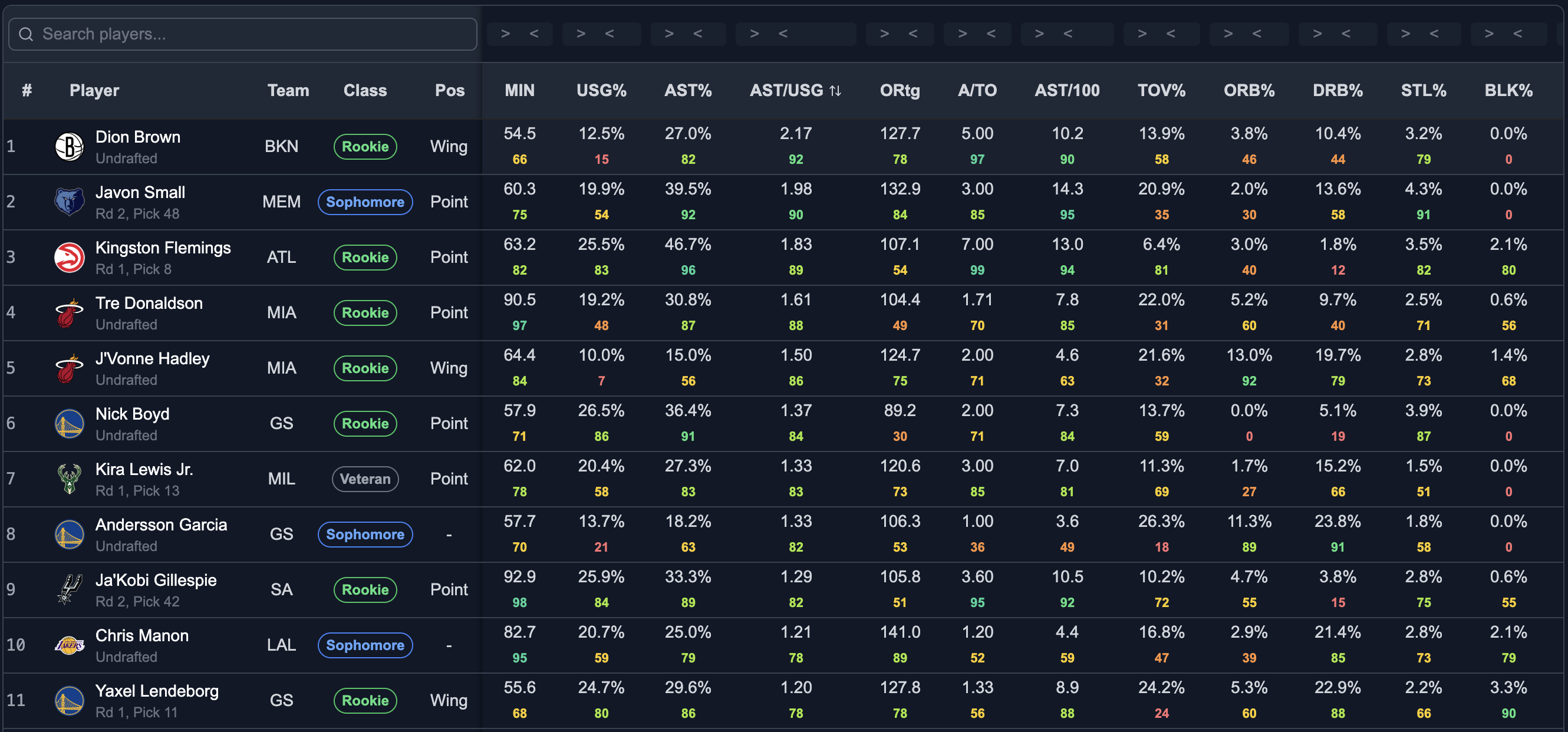
Task: Click the Team column header
Action: tap(288, 91)
